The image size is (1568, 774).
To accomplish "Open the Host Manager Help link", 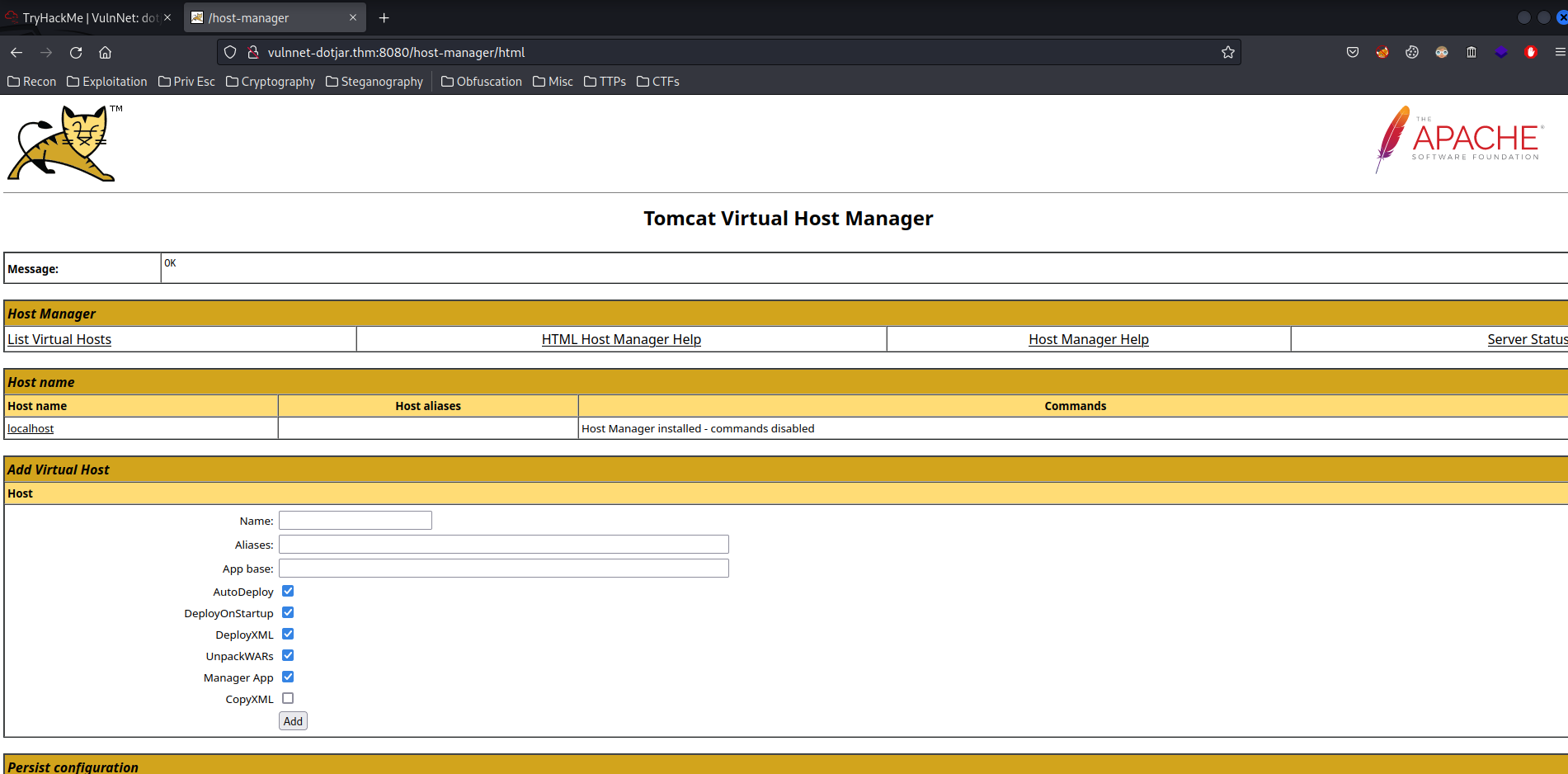I will pos(1089,339).
